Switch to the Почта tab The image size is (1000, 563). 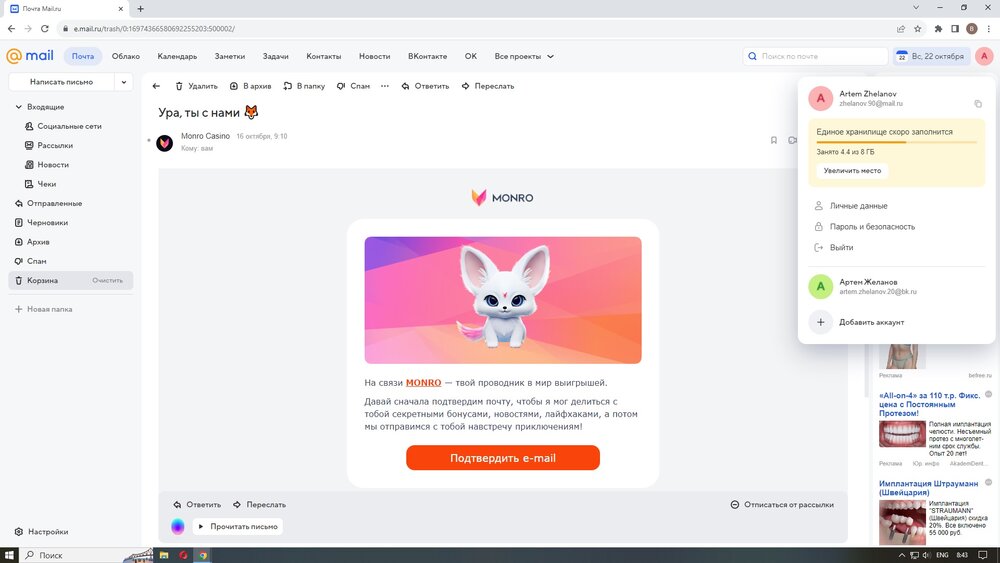pyautogui.click(x=83, y=56)
